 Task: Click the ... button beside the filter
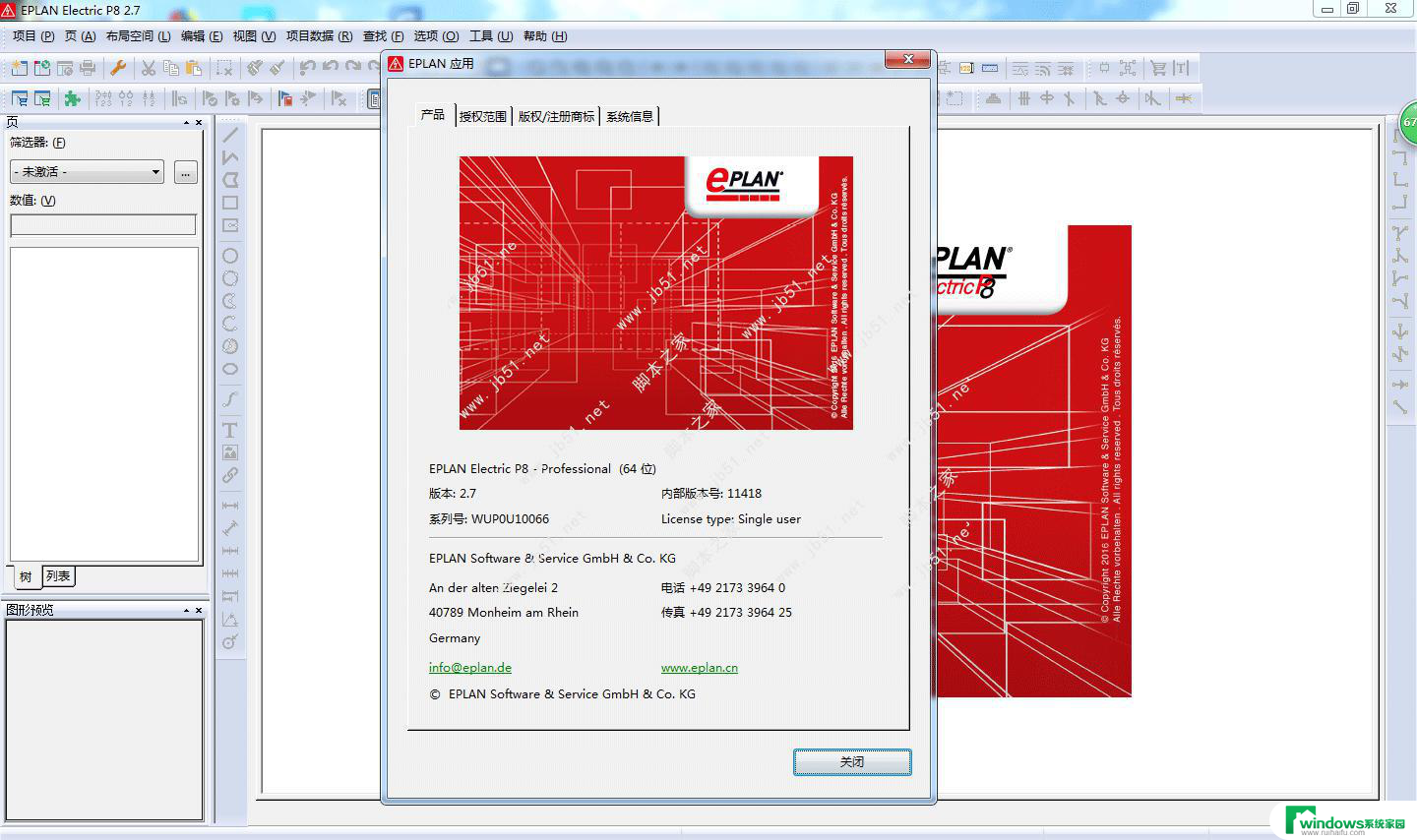(185, 173)
